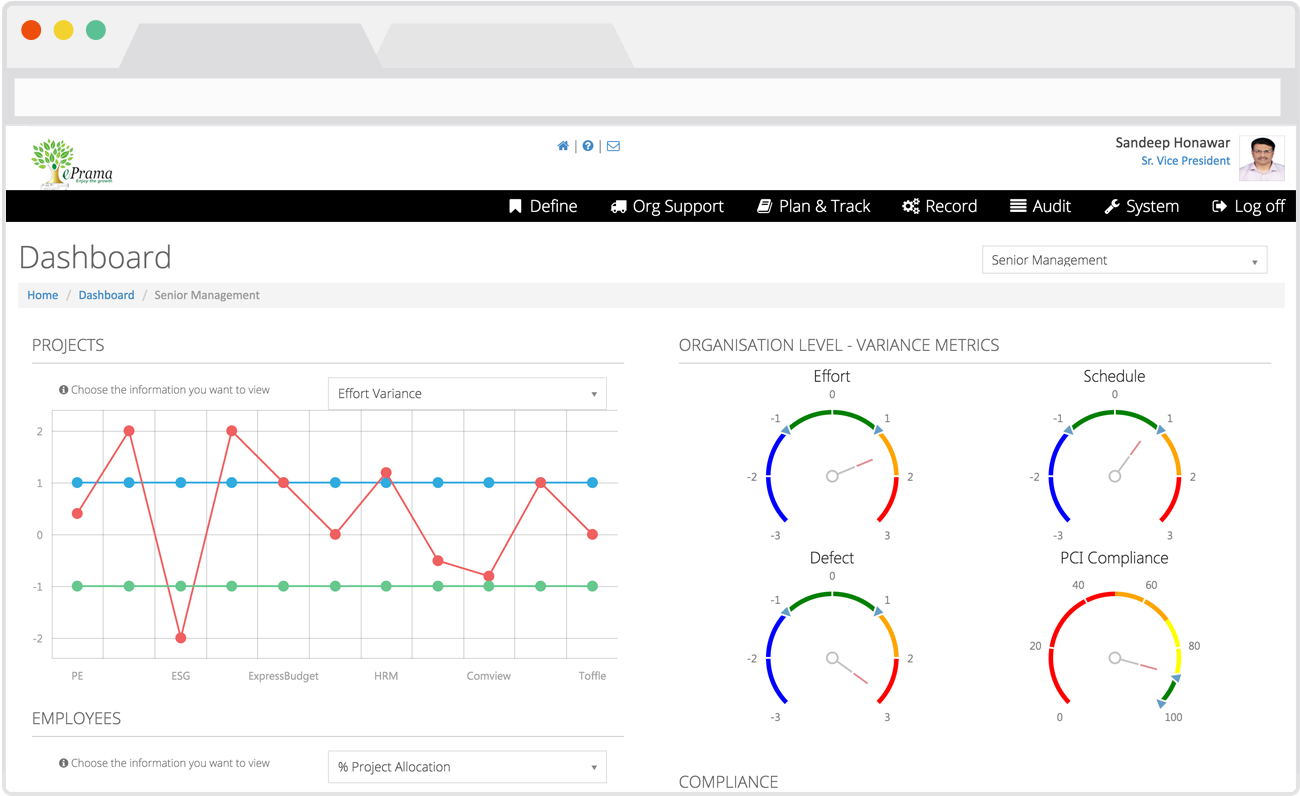
Task: Open the Audit menu
Action: point(1040,206)
